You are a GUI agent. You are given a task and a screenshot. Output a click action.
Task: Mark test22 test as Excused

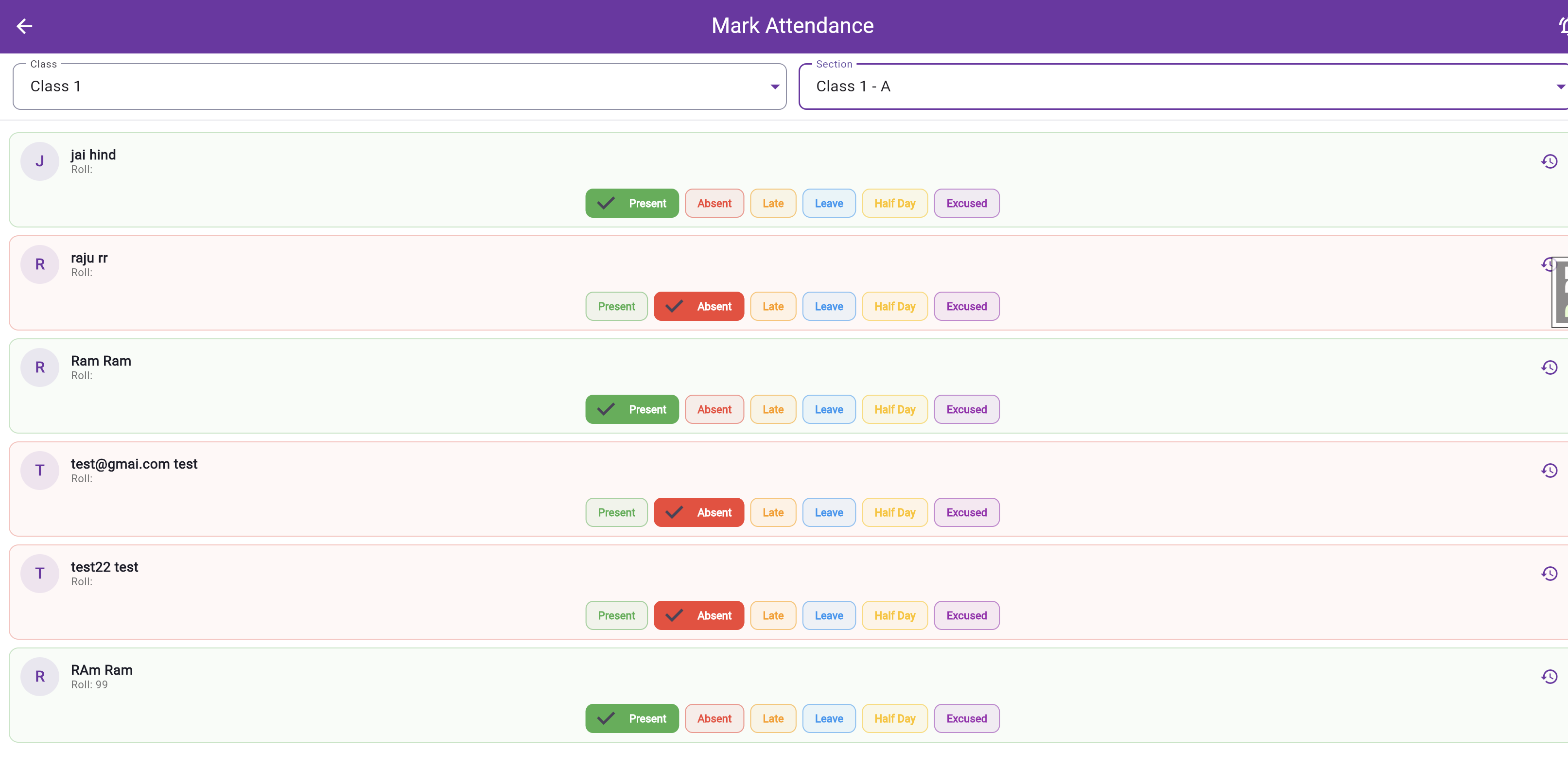(x=966, y=615)
